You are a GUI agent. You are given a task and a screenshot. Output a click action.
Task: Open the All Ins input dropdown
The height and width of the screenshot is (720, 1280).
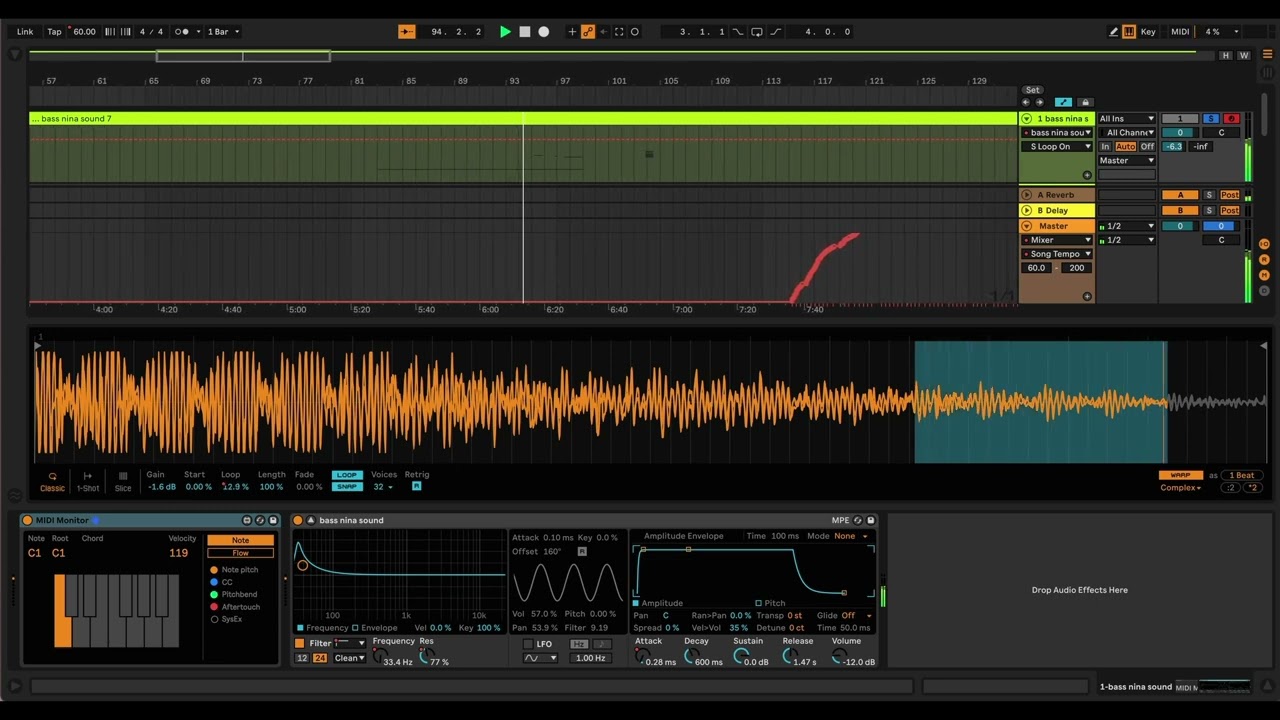click(1127, 118)
